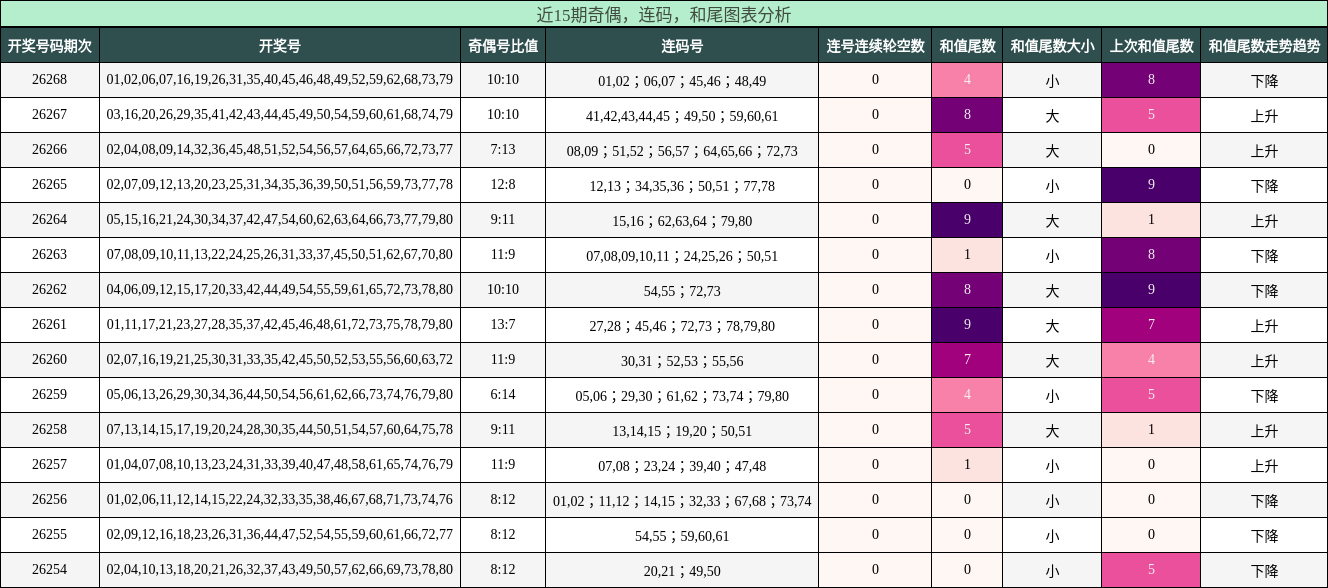Select issue number 26261
This screenshot has width=1328, height=588.
click(50, 325)
